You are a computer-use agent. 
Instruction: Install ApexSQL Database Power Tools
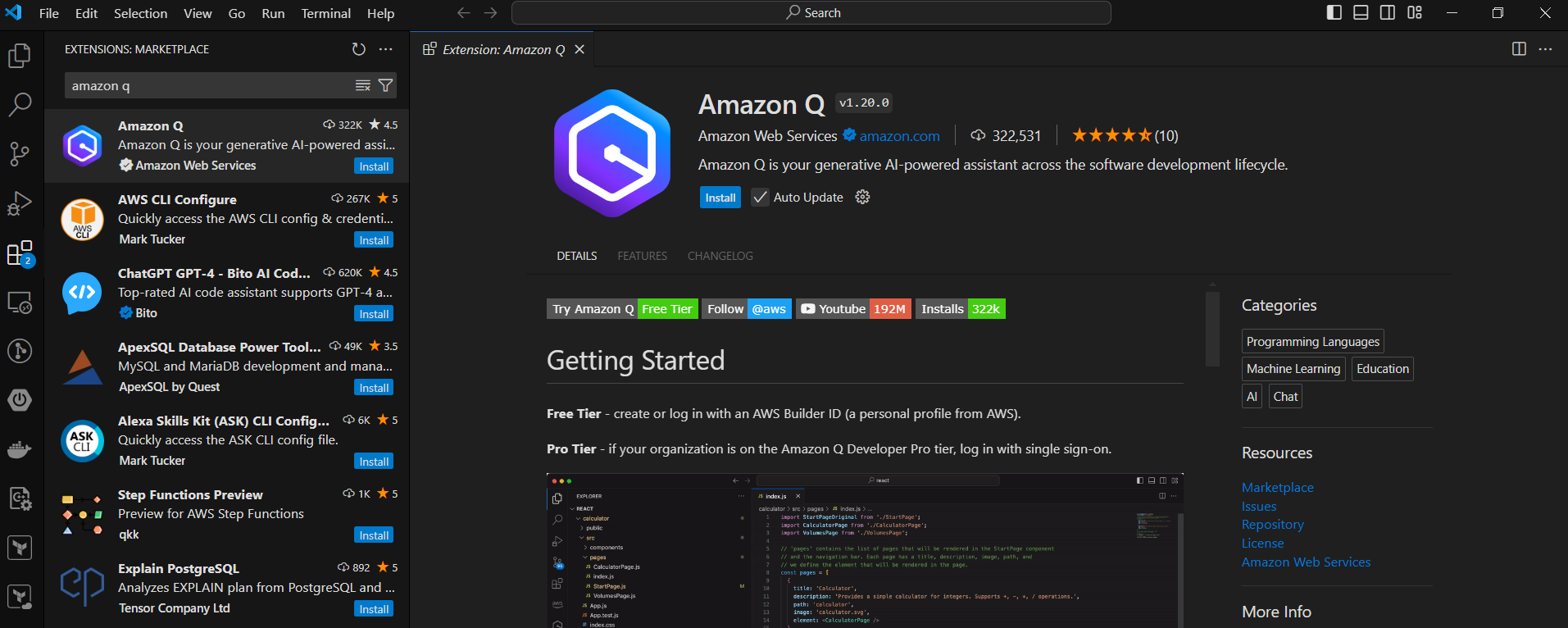pyautogui.click(x=375, y=388)
